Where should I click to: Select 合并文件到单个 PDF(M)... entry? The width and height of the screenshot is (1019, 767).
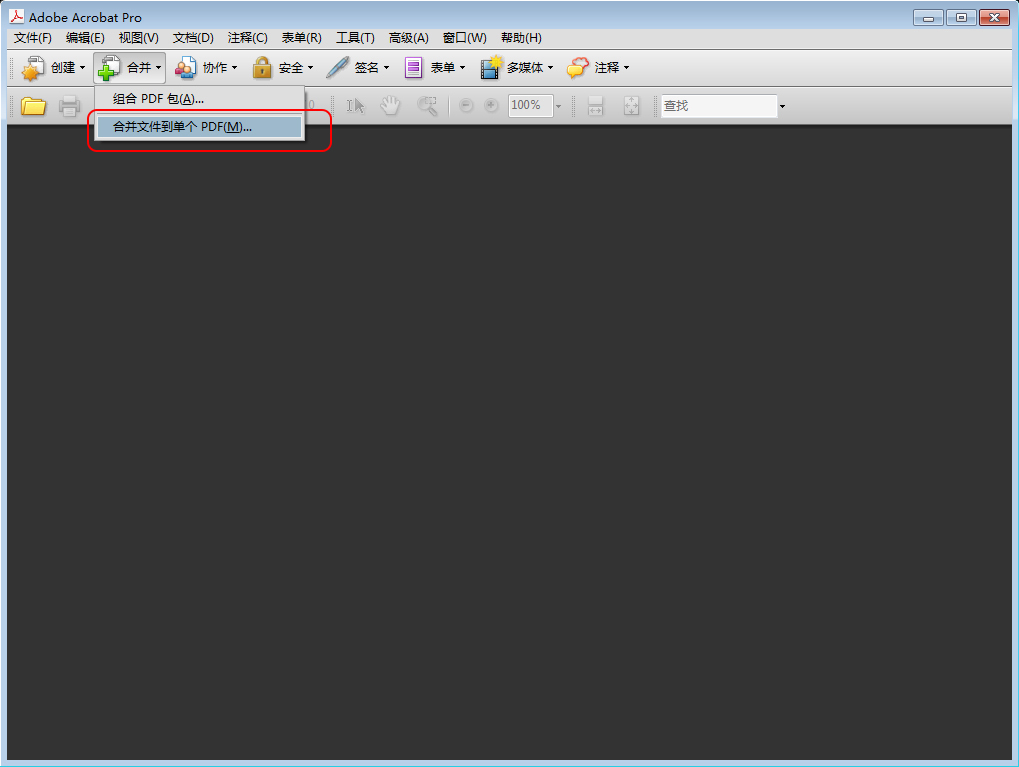[x=200, y=127]
